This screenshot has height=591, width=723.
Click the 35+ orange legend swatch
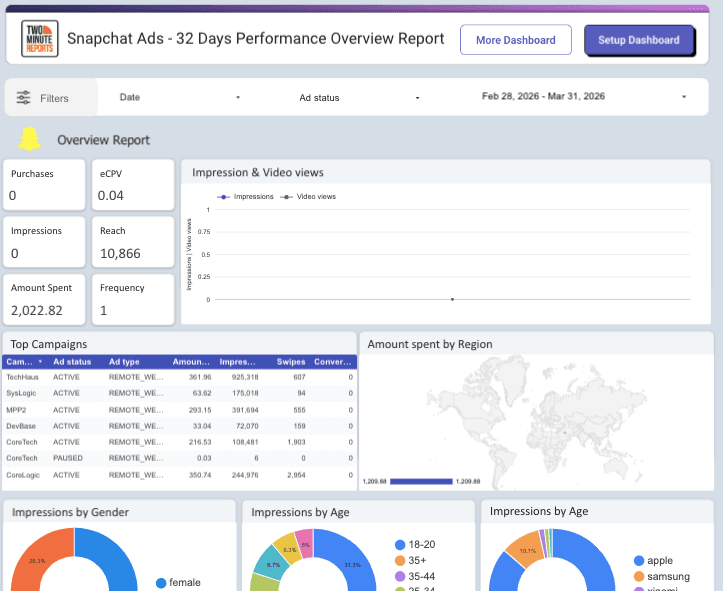coord(400,561)
